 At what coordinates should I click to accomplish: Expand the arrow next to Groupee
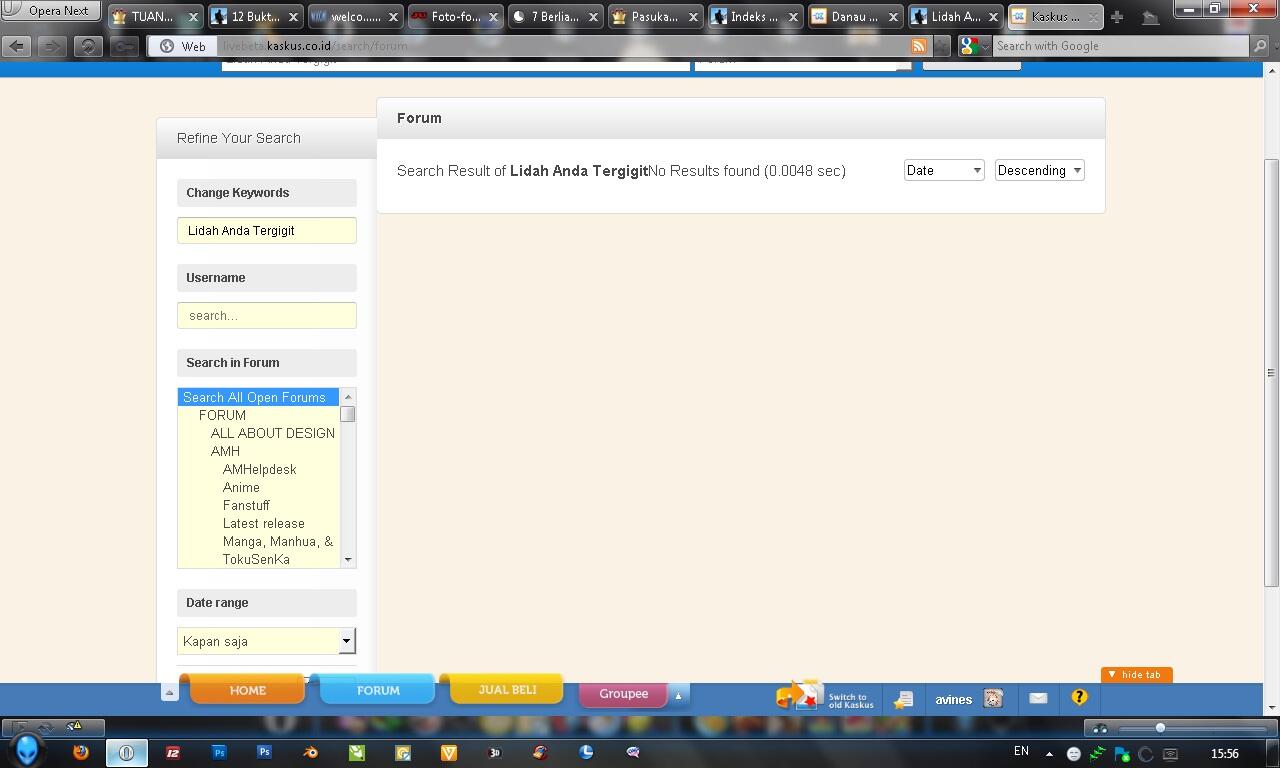tap(678, 695)
